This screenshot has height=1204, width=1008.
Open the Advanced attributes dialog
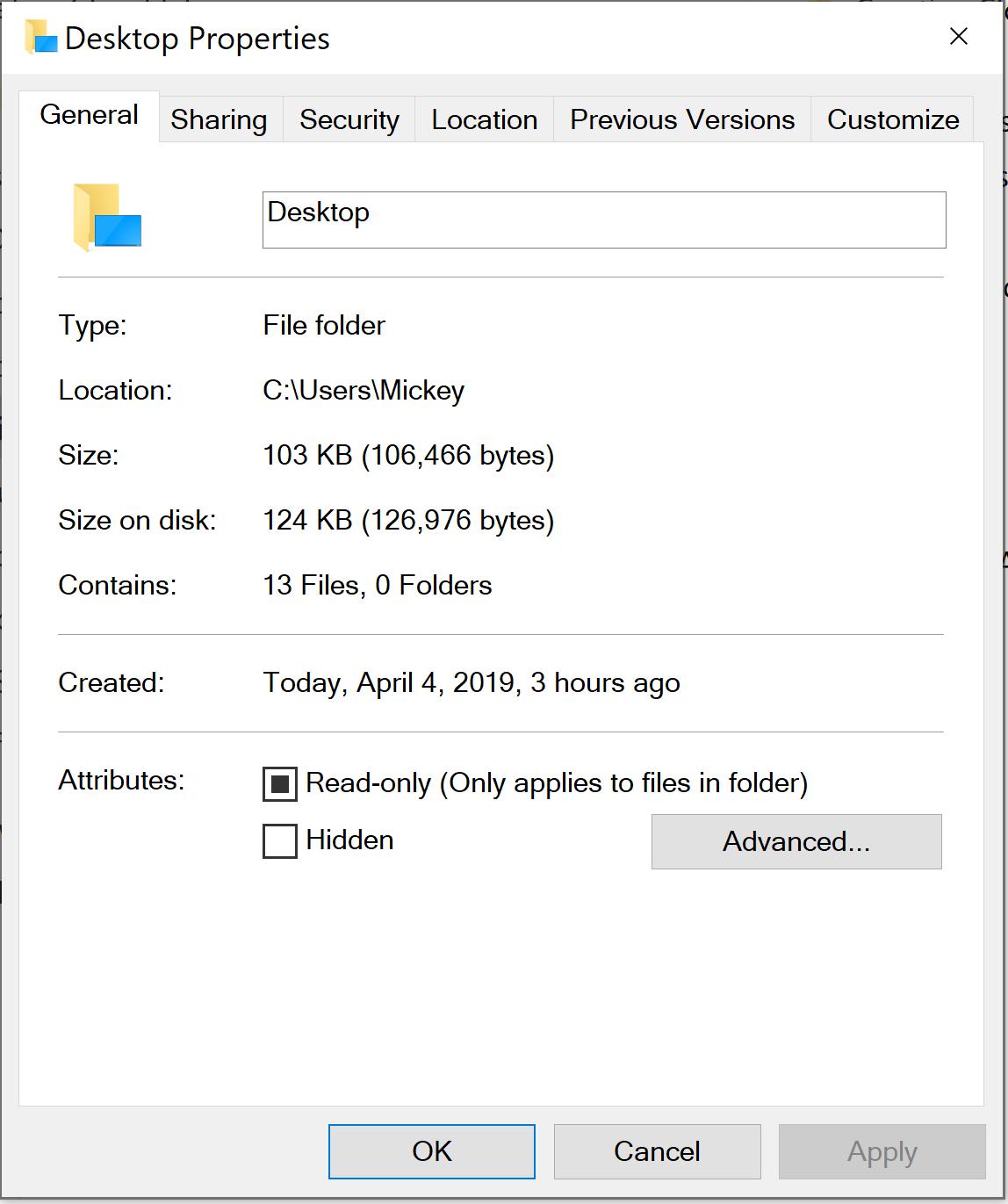tap(796, 841)
